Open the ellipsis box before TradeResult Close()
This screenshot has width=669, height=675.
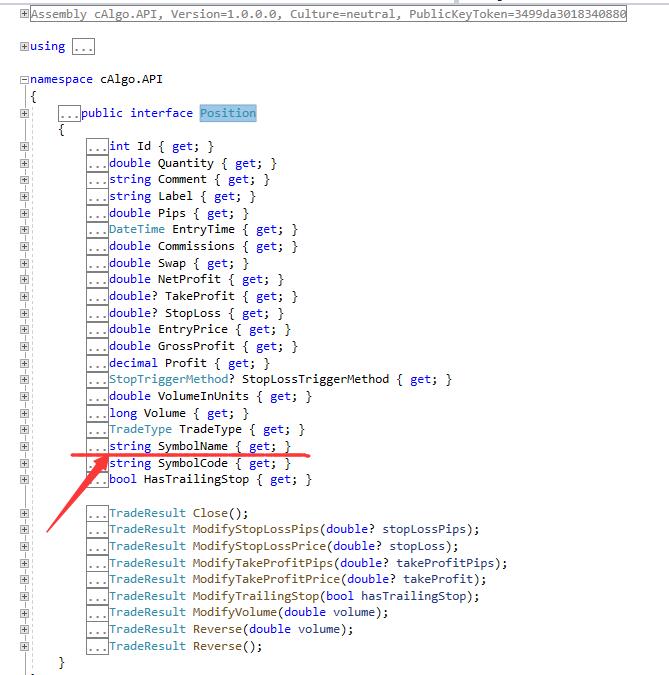[x=97, y=513]
